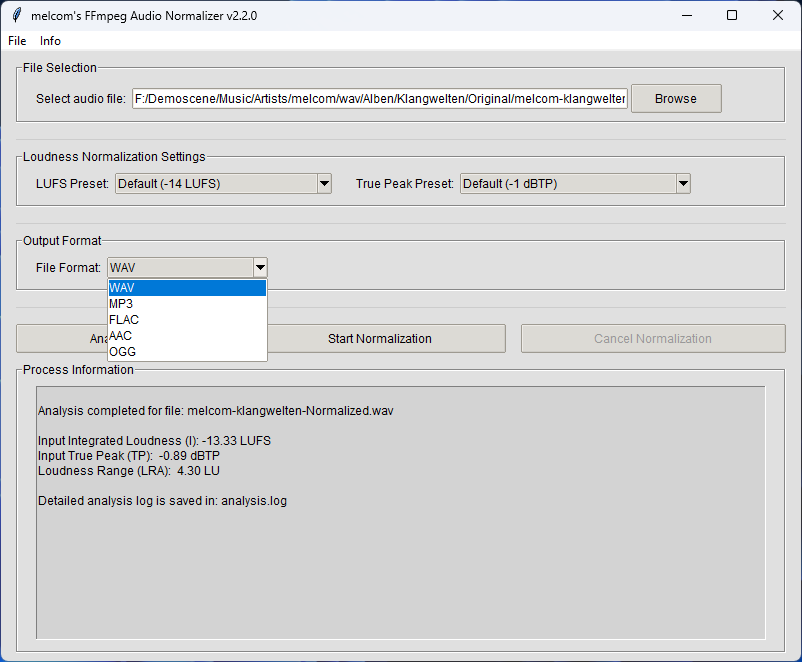Maximize the Audio Normalizer window
Image resolution: width=802 pixels, height=662 pixels.
732,15
